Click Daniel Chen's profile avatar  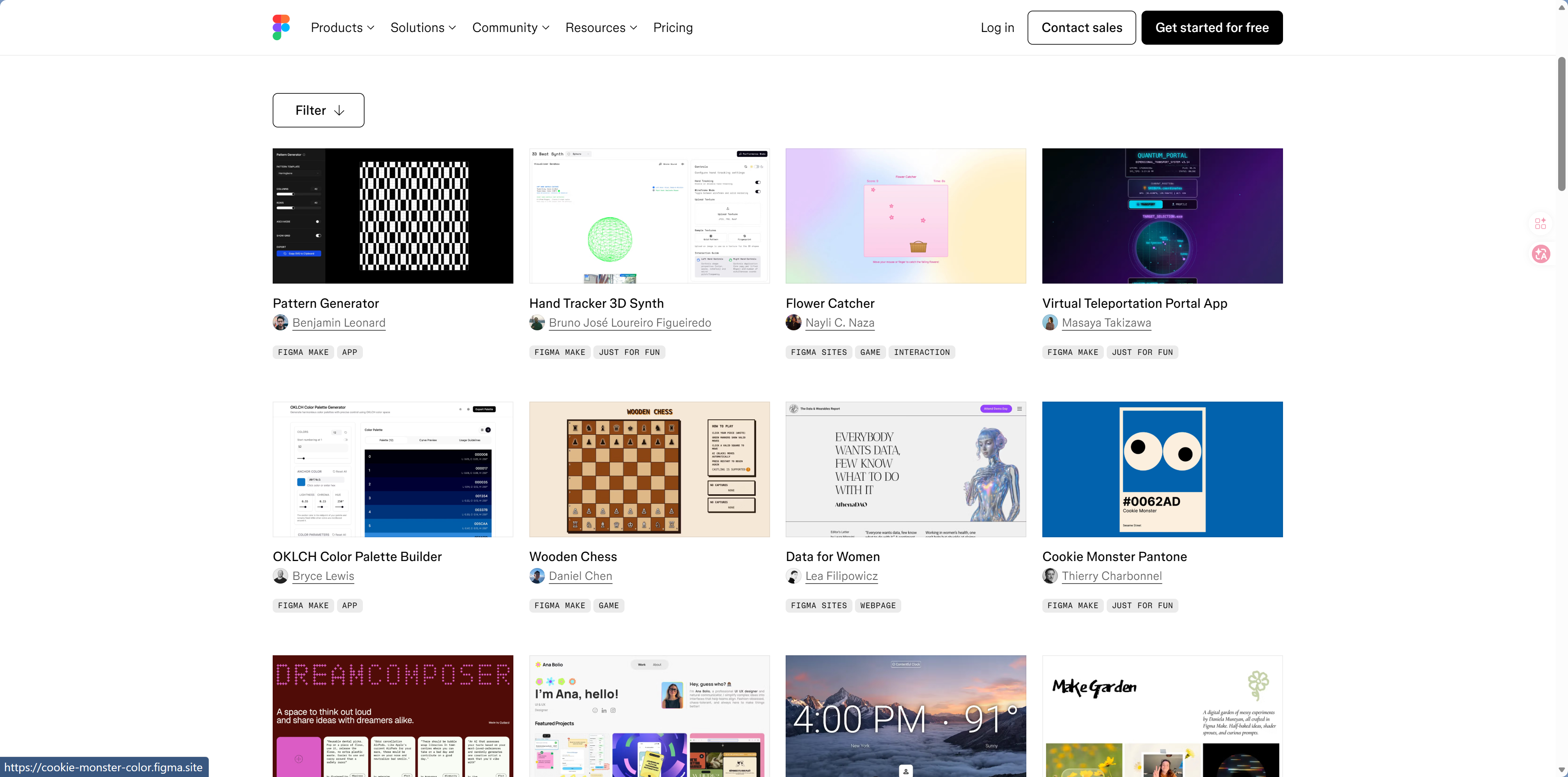click(x=537, y=576)
